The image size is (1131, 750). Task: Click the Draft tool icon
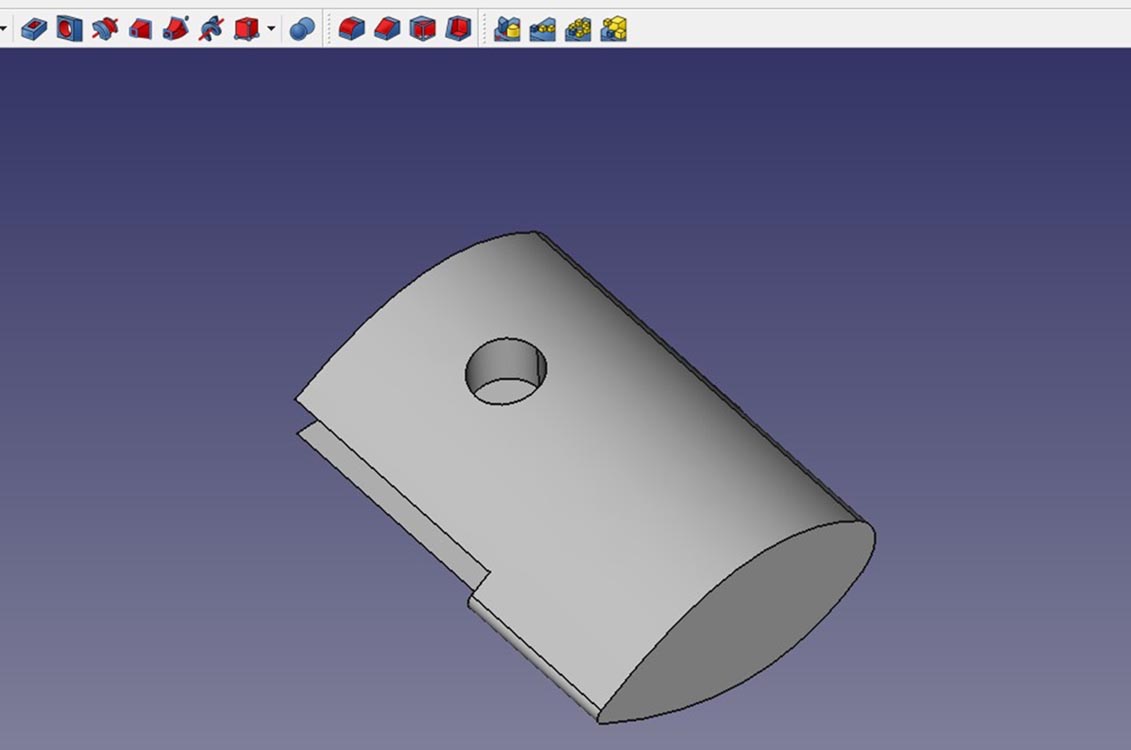423,29
